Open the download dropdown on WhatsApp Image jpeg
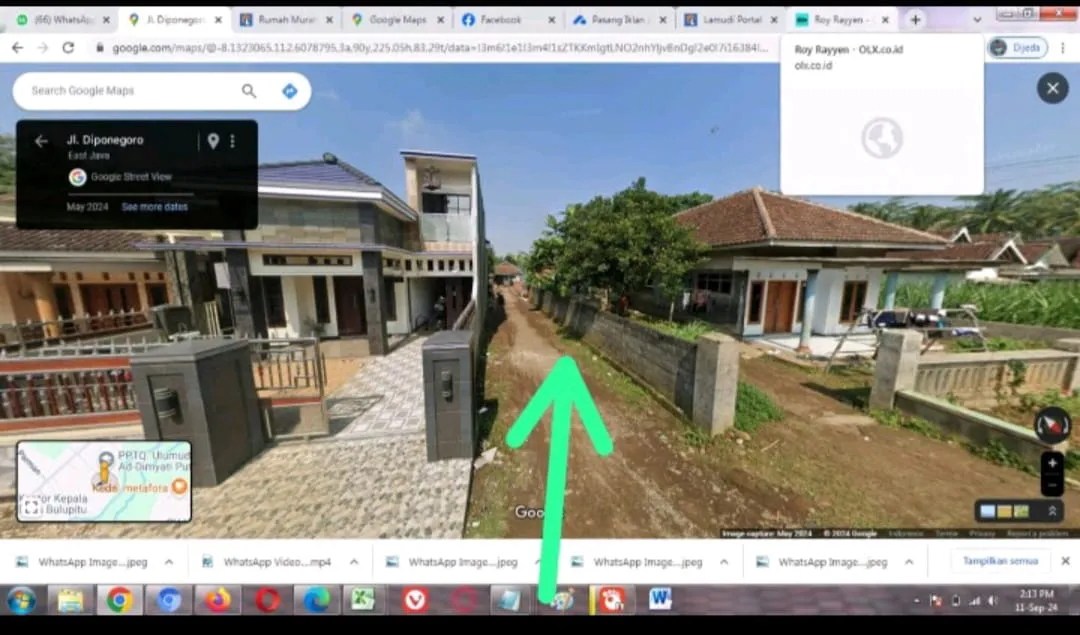 point(168,562)
